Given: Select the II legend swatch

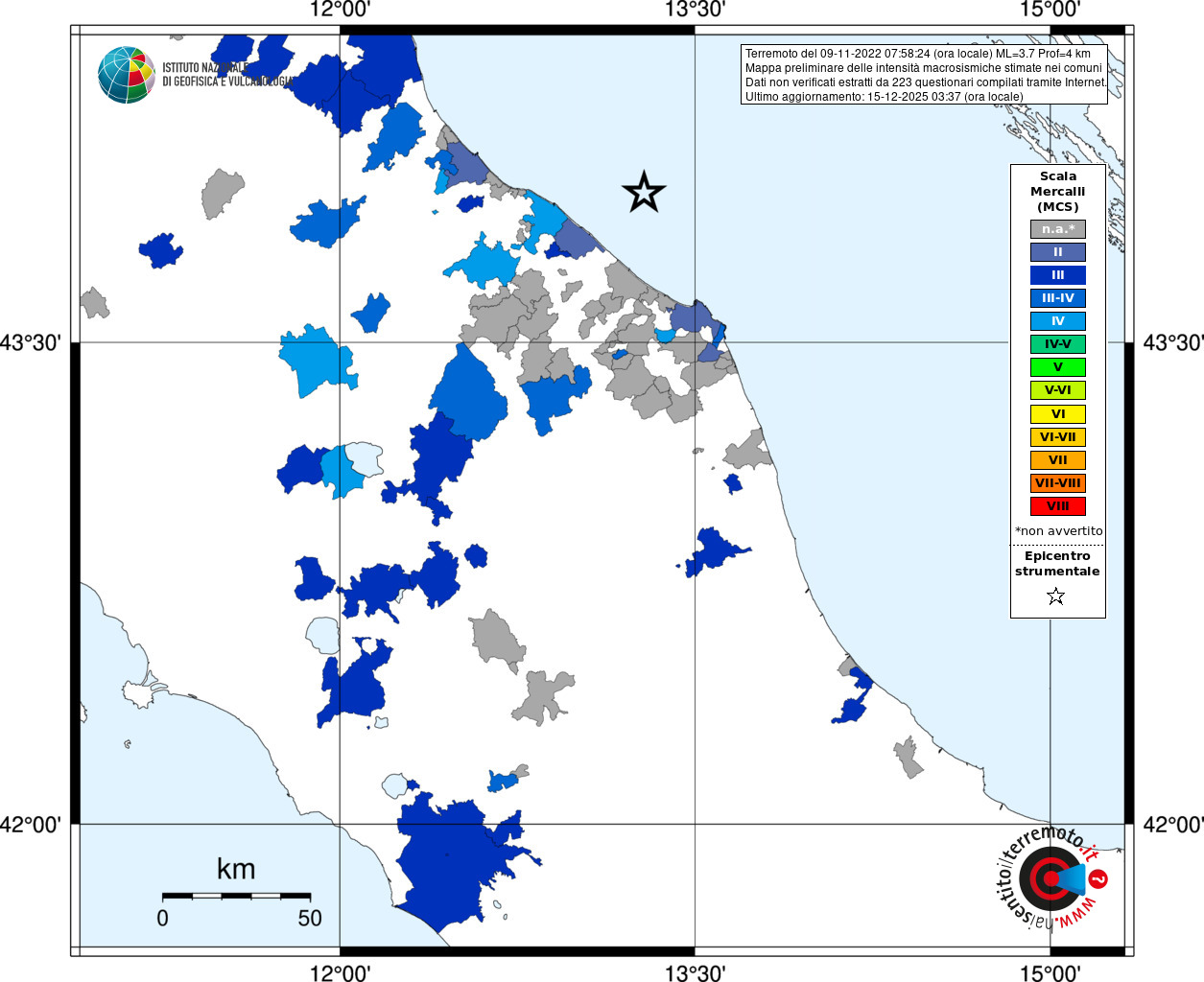Looking at the screenshot, I should click(x=1058, y=252).
